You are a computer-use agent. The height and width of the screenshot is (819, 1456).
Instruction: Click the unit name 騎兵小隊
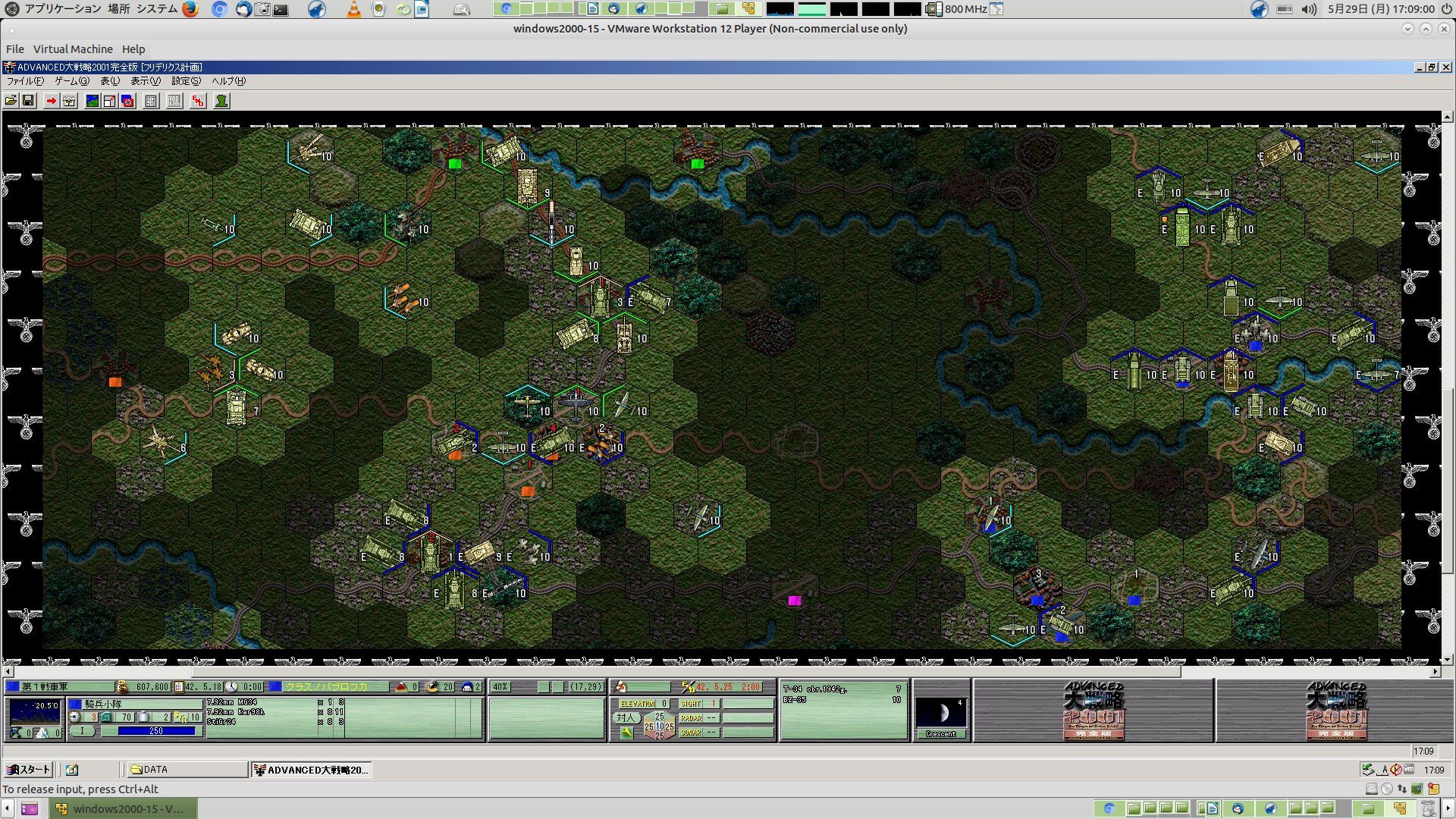click(x=103, y=704)
